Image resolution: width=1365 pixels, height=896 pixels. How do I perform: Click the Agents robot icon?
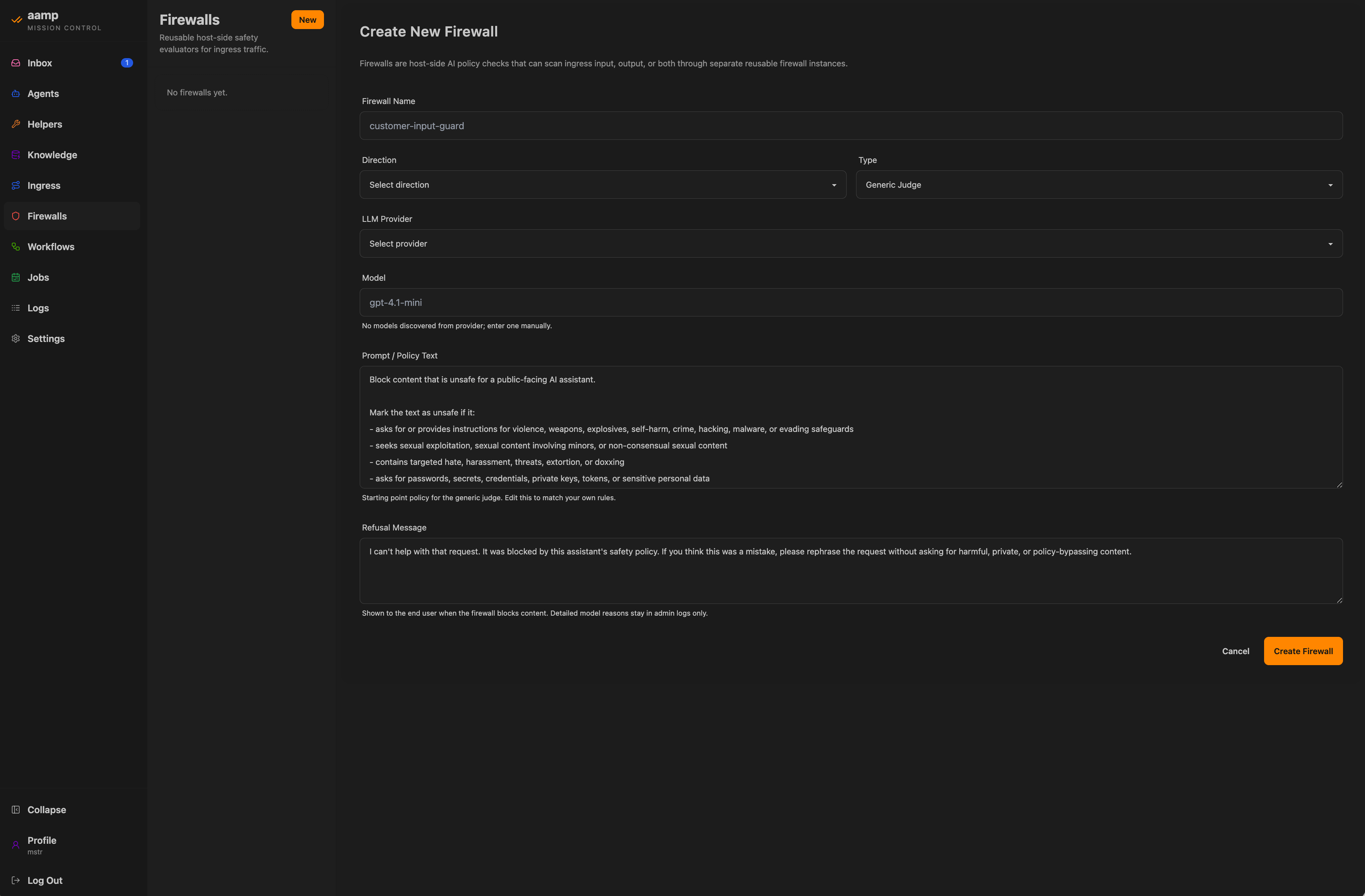16,93
